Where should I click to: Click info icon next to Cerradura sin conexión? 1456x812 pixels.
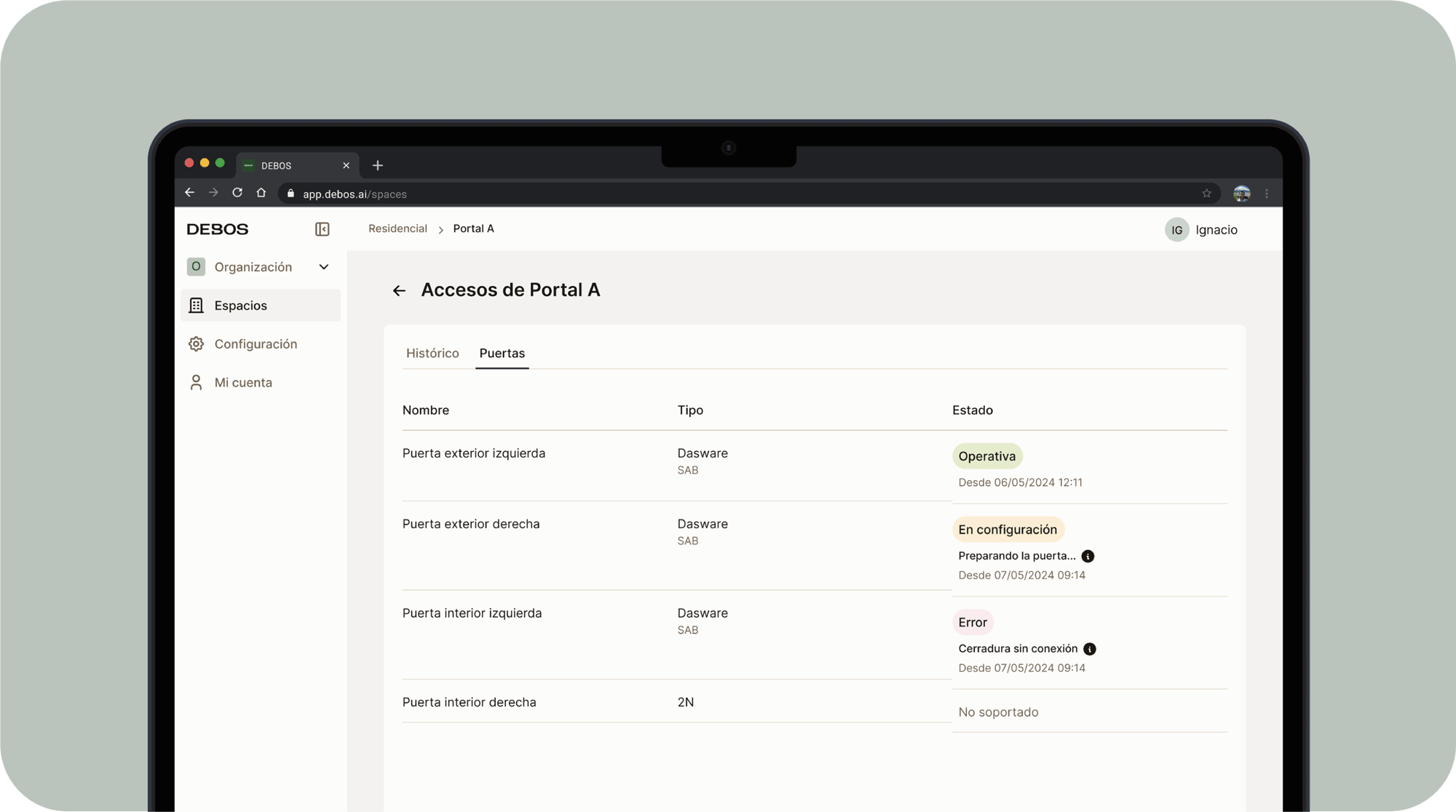[1089, 648]
